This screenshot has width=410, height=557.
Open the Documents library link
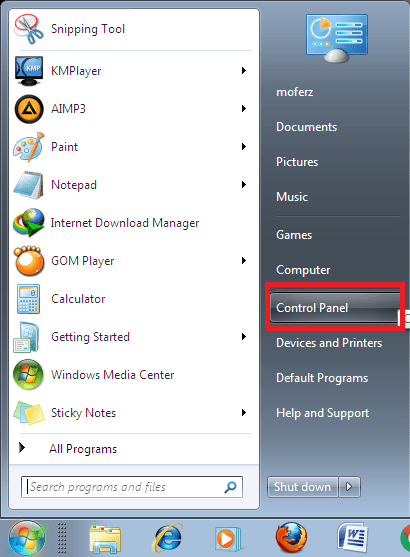click(x=306, y=127)
